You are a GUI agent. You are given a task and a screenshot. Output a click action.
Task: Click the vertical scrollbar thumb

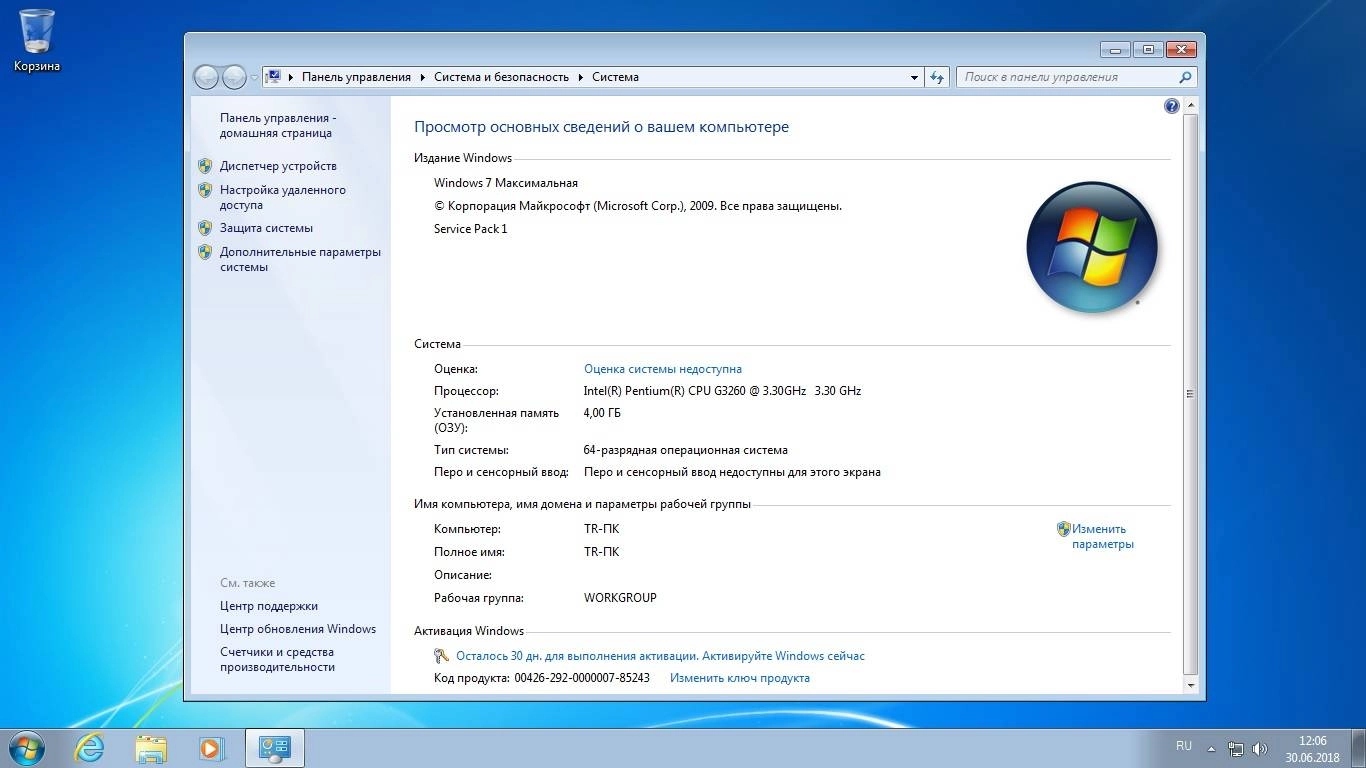1190,393
